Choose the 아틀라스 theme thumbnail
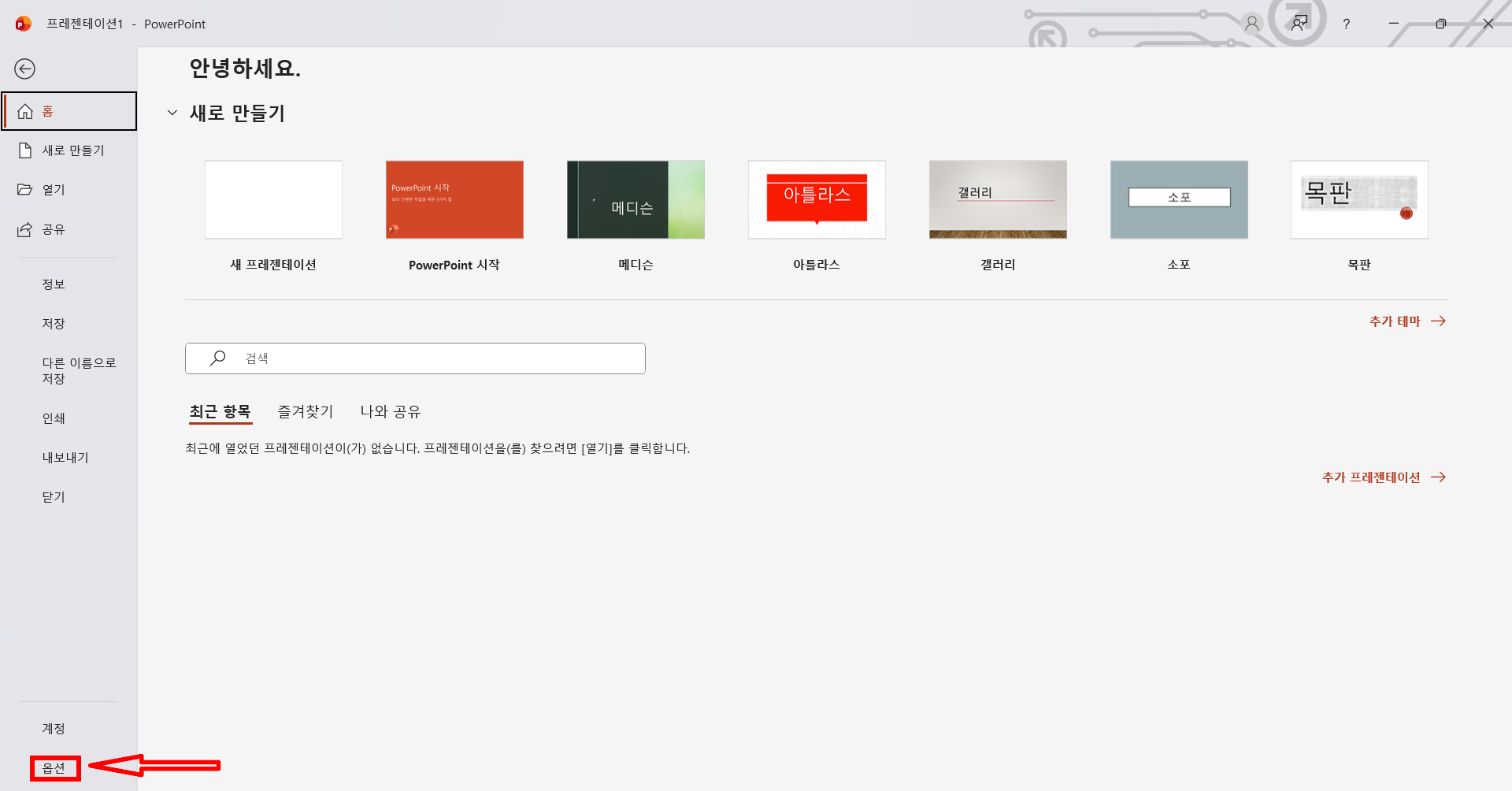The width and height of the screenshot is (1512, 791). pyautogui.click(x=817, y=200)
